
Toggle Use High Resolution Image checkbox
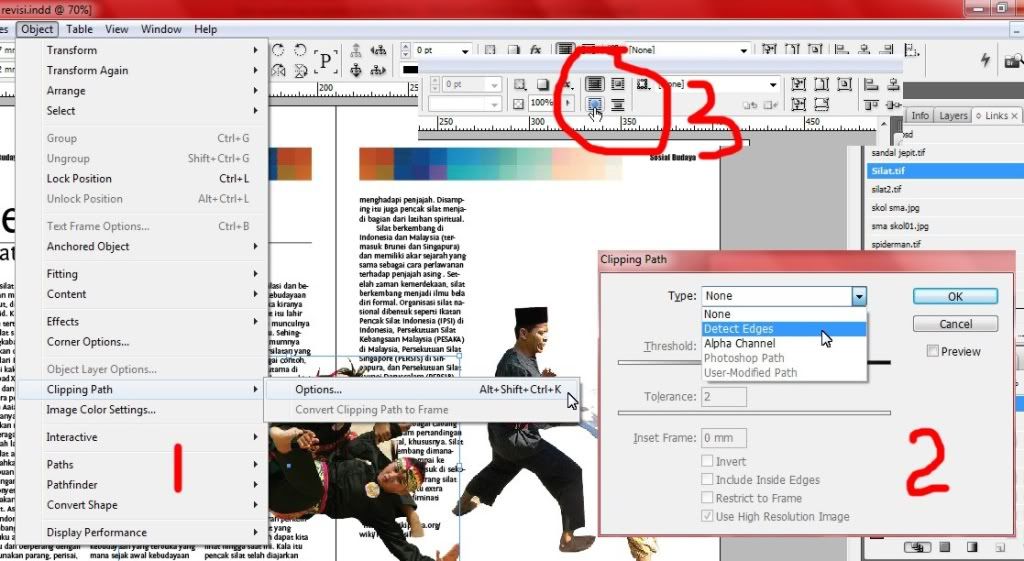tap(707, 516)
